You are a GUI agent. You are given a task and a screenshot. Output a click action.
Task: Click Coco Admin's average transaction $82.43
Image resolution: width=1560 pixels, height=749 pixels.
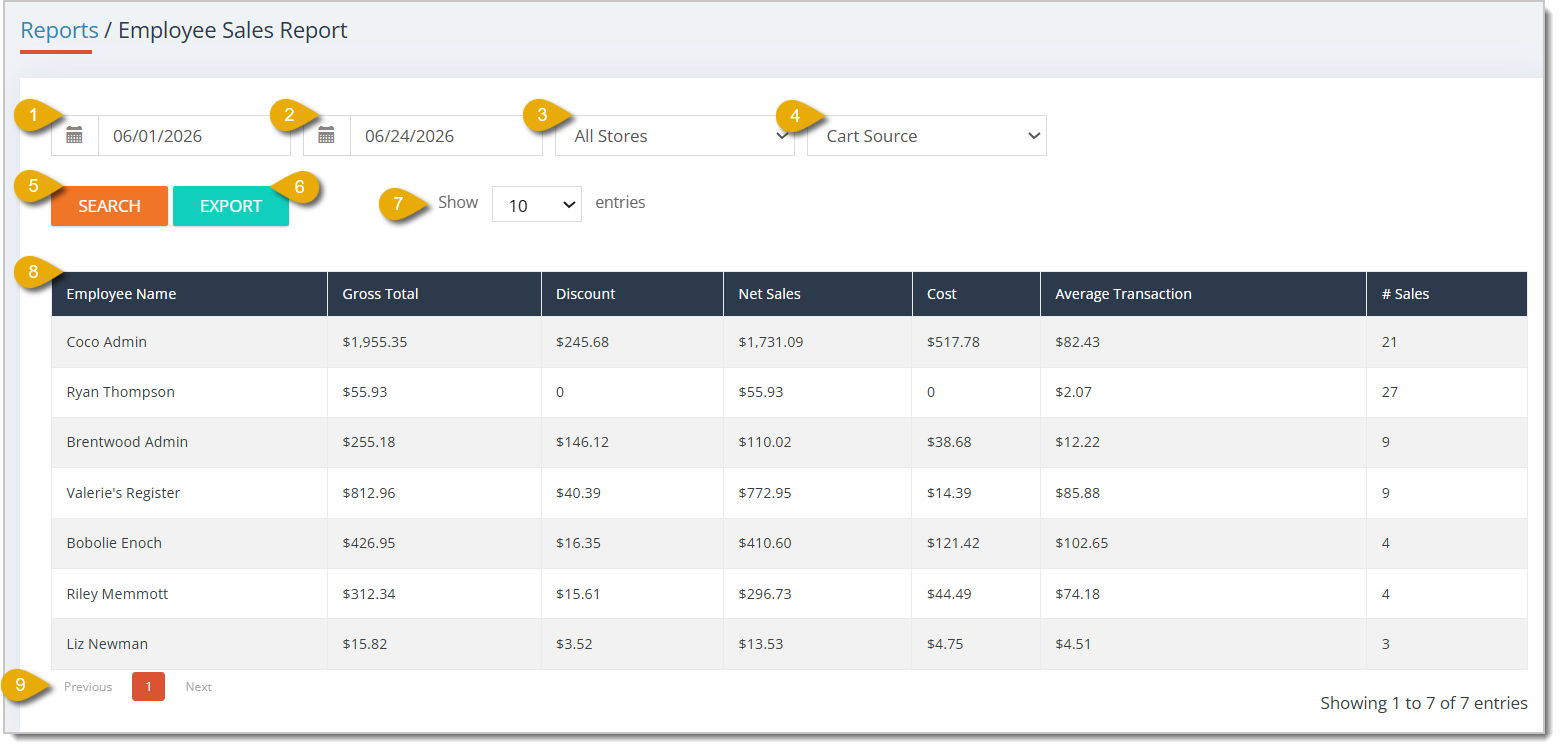(x=1077, y=342)
